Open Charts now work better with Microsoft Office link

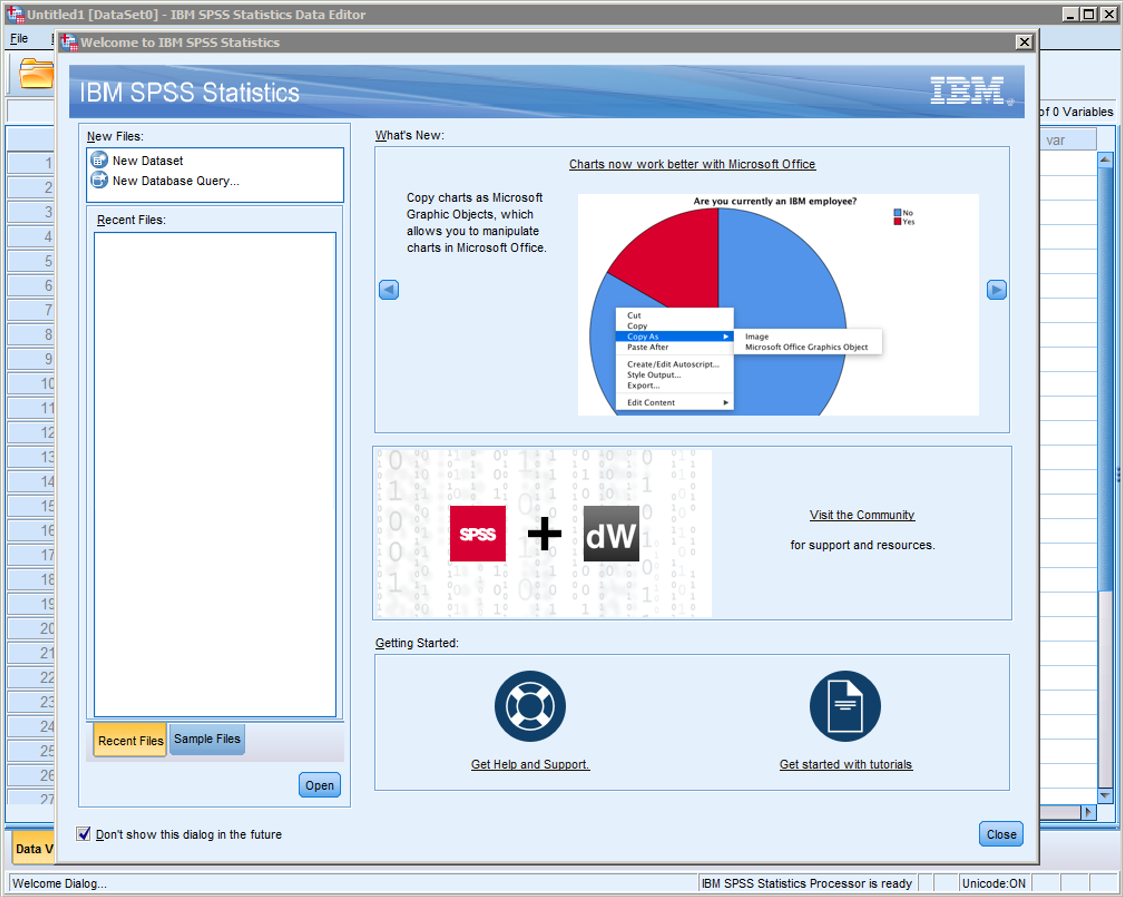692,164
